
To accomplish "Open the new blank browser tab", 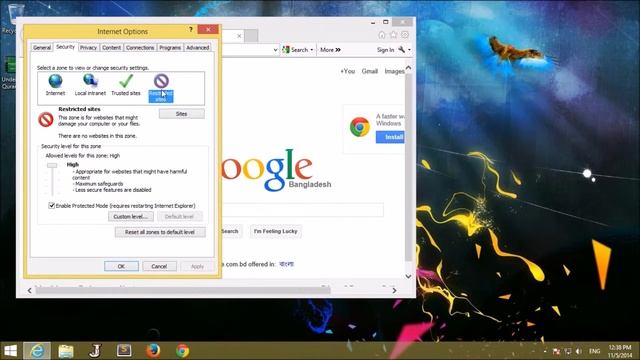I will tap(251, 36).
